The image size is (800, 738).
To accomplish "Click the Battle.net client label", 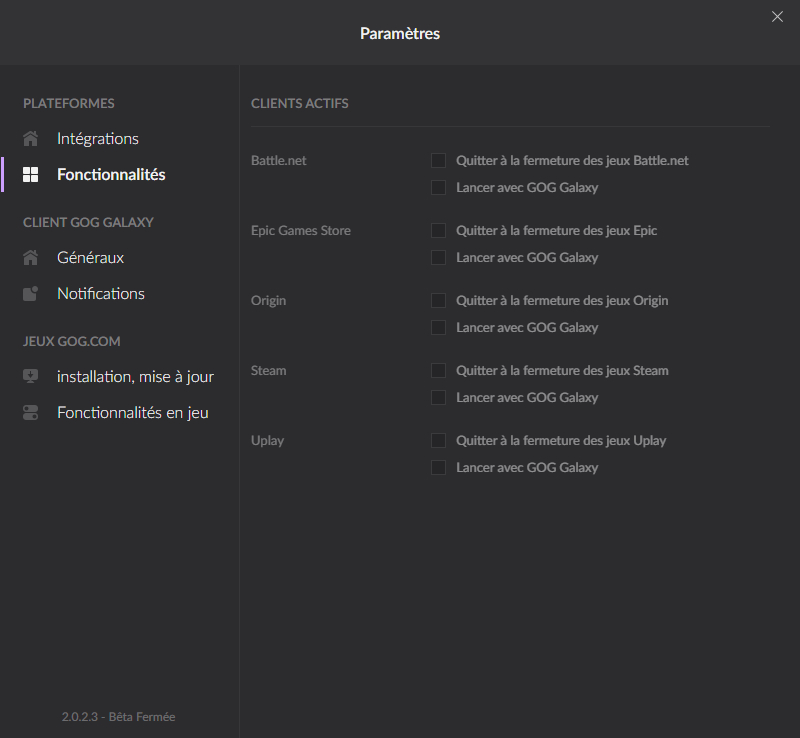I will [x=279, y=160].
